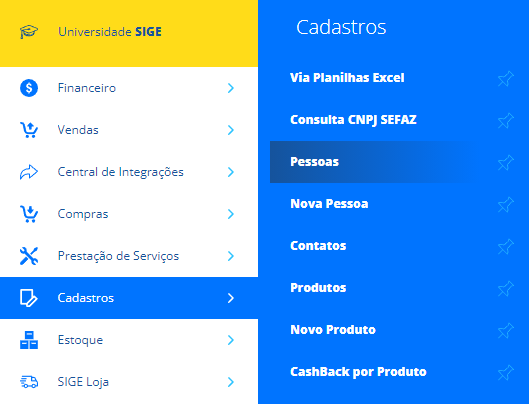Open the Produtos list entry
This screenshot has width=529, height=404.
point(318,288)
